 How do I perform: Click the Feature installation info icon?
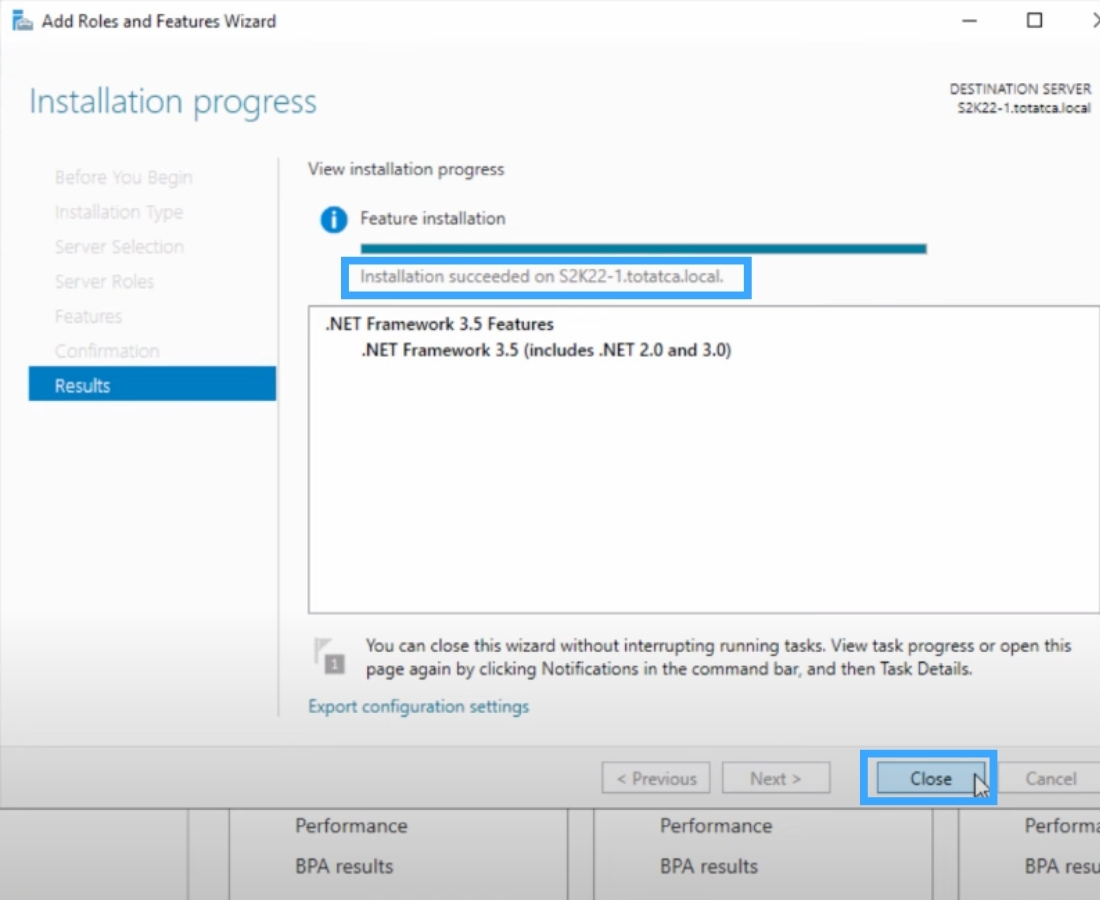tap(334, 219)
